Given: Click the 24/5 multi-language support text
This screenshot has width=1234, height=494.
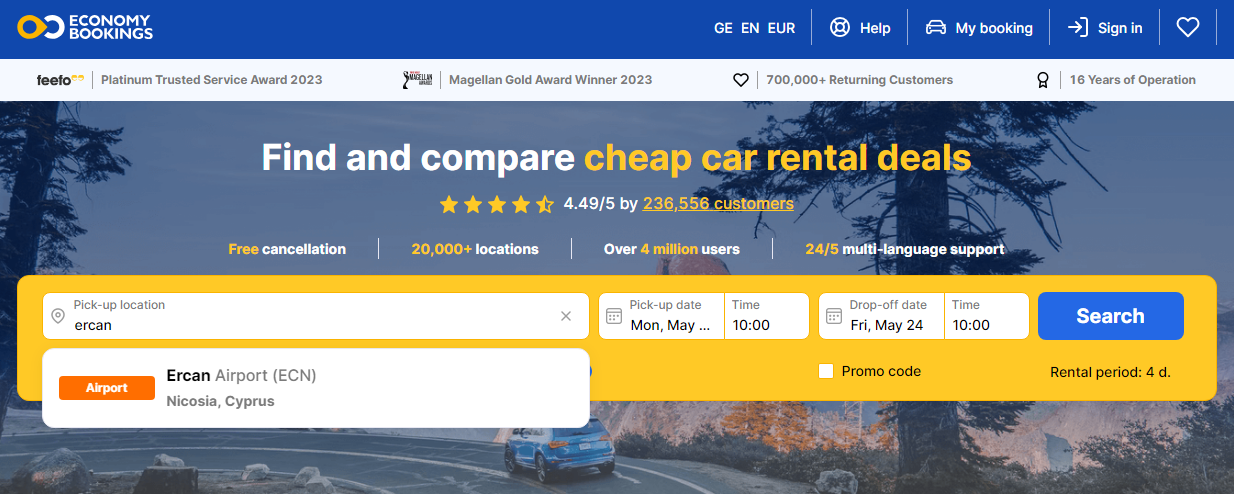Looking at the screenshot, I should [x=905, y=249].
